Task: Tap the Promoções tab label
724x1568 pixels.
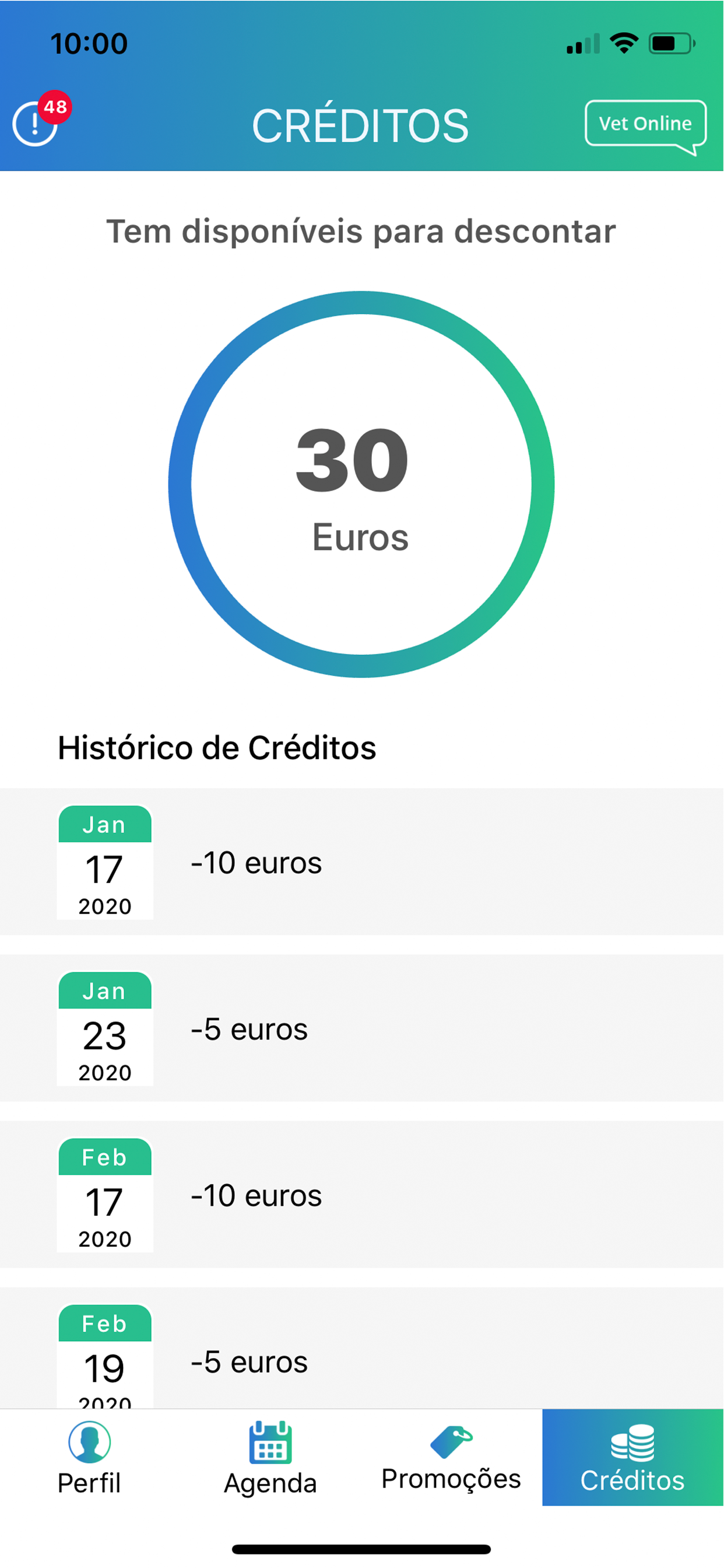Action: tap(451, 1479)
